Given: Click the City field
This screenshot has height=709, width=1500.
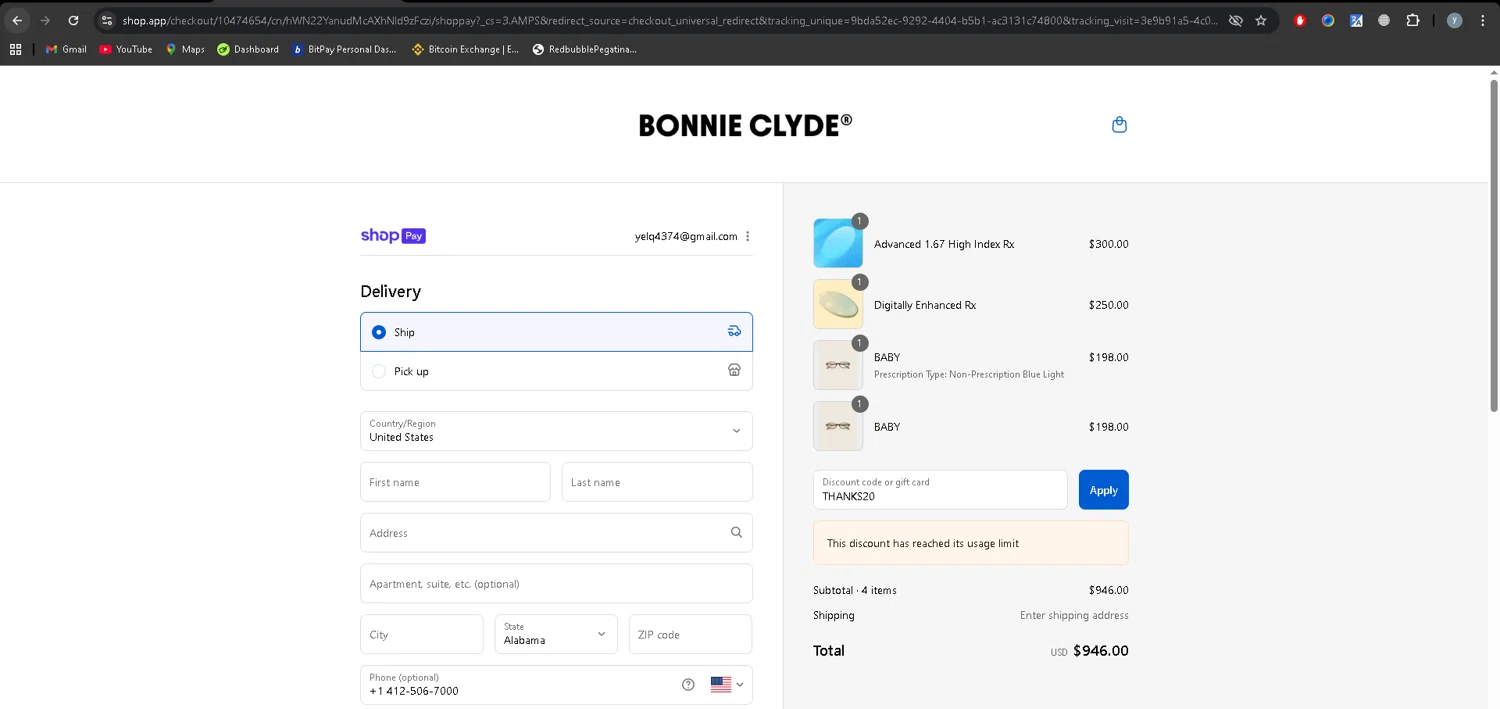Looking at the screenshot, I should 422,634.
